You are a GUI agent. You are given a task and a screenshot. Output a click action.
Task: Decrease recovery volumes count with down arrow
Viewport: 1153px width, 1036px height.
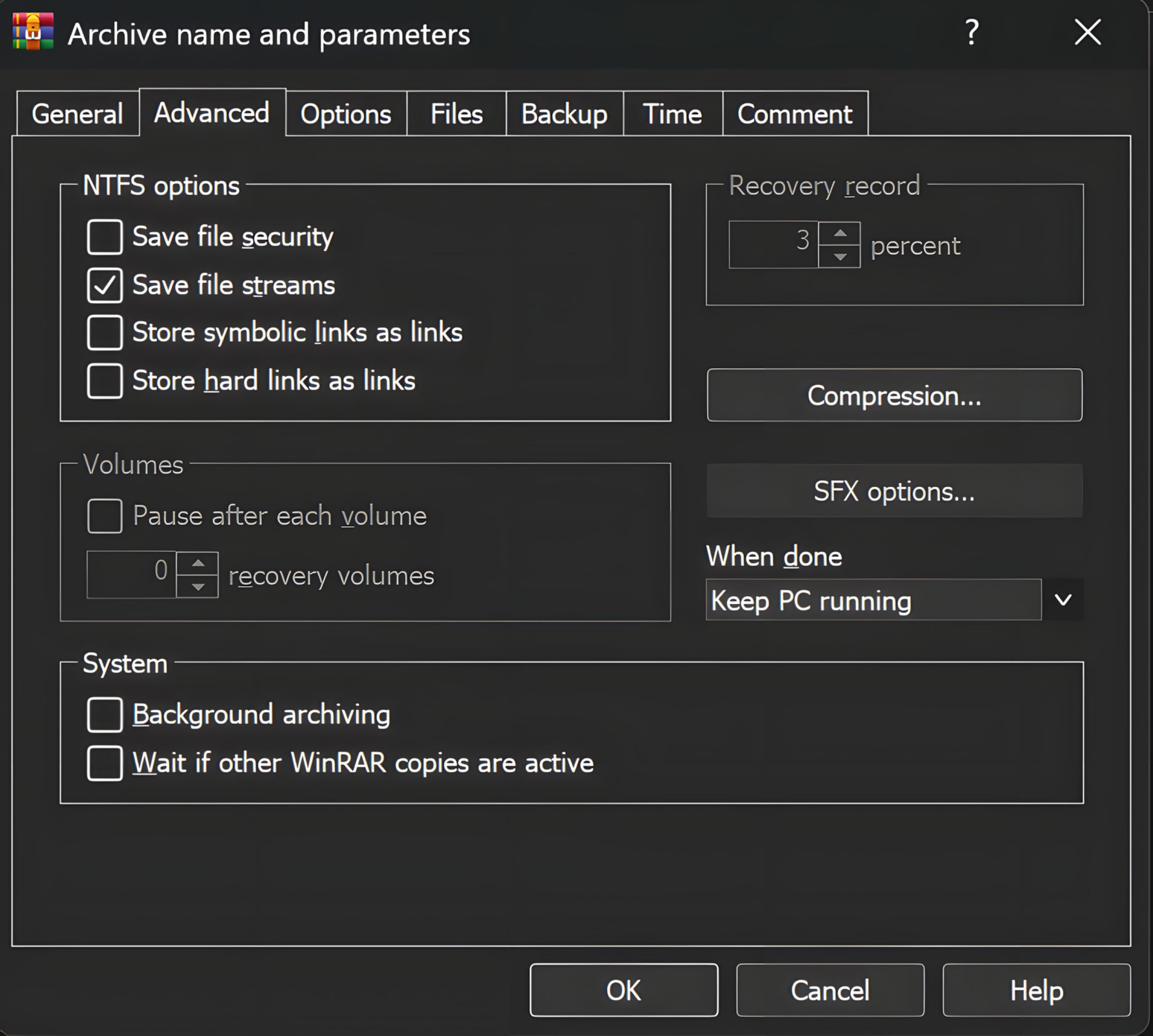point(198,586)
